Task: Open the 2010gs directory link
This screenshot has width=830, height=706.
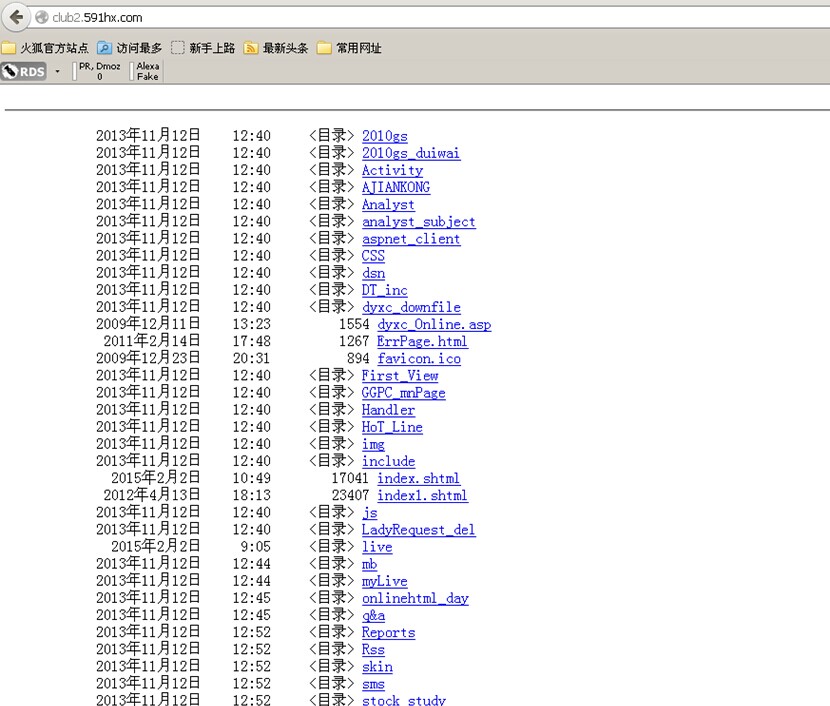Action: tap(385, 136)
